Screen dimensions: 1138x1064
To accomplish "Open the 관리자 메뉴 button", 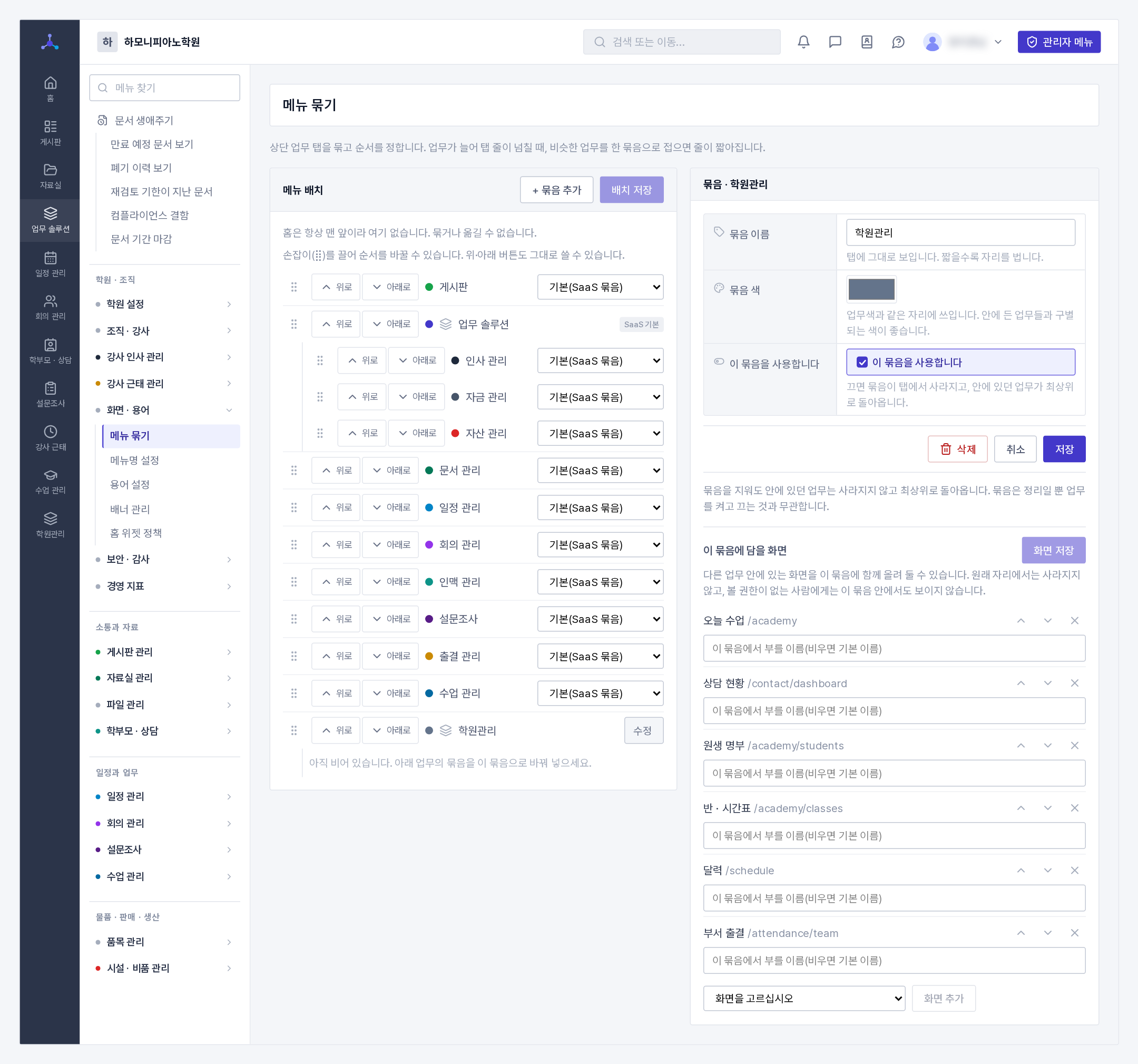I will [1058, 42].
